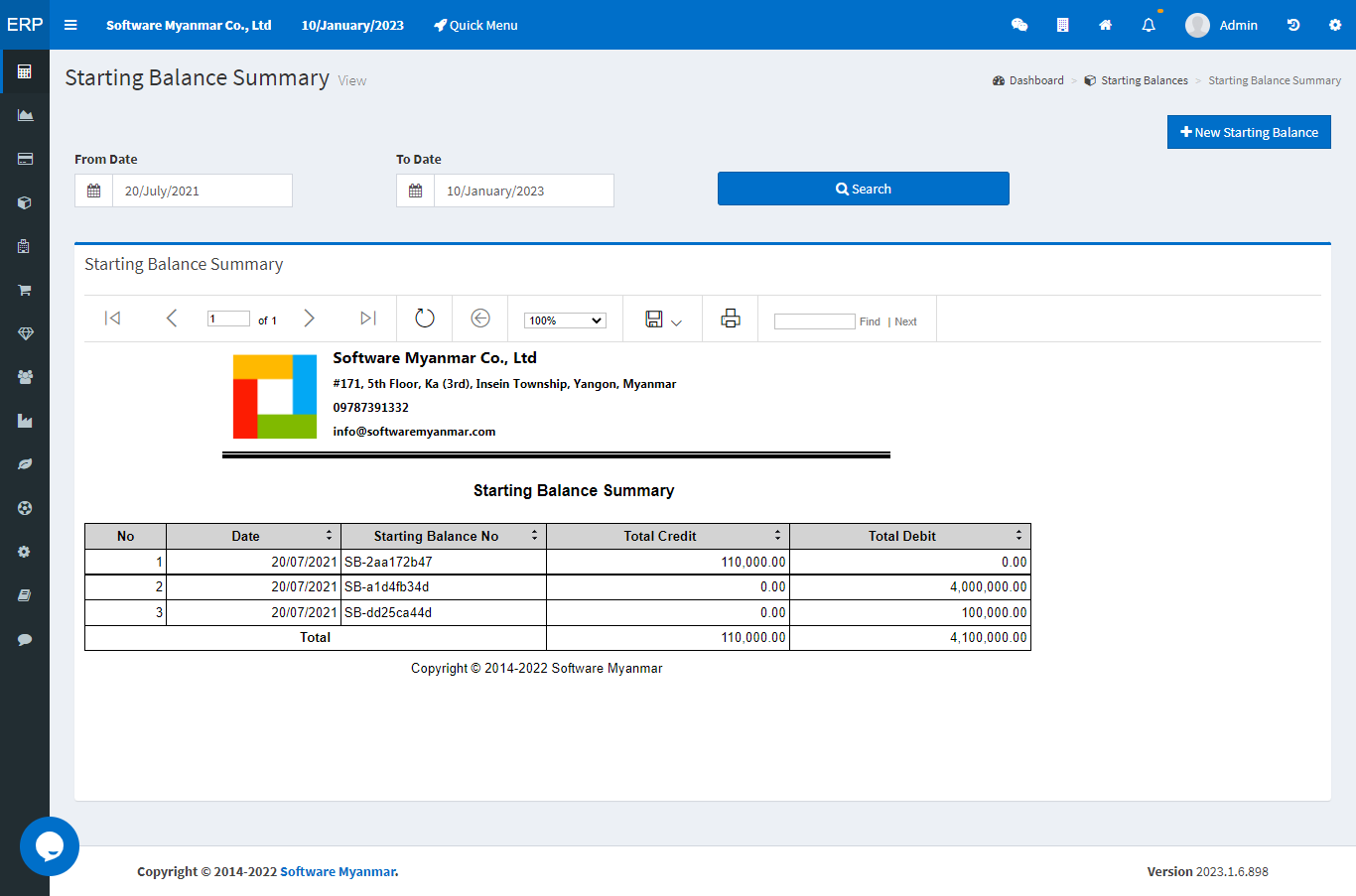Image resolution: width=1356 pixels, height=896 pixels.
Task: Open the Software Myanmar footer link
Action: point(338,871)
